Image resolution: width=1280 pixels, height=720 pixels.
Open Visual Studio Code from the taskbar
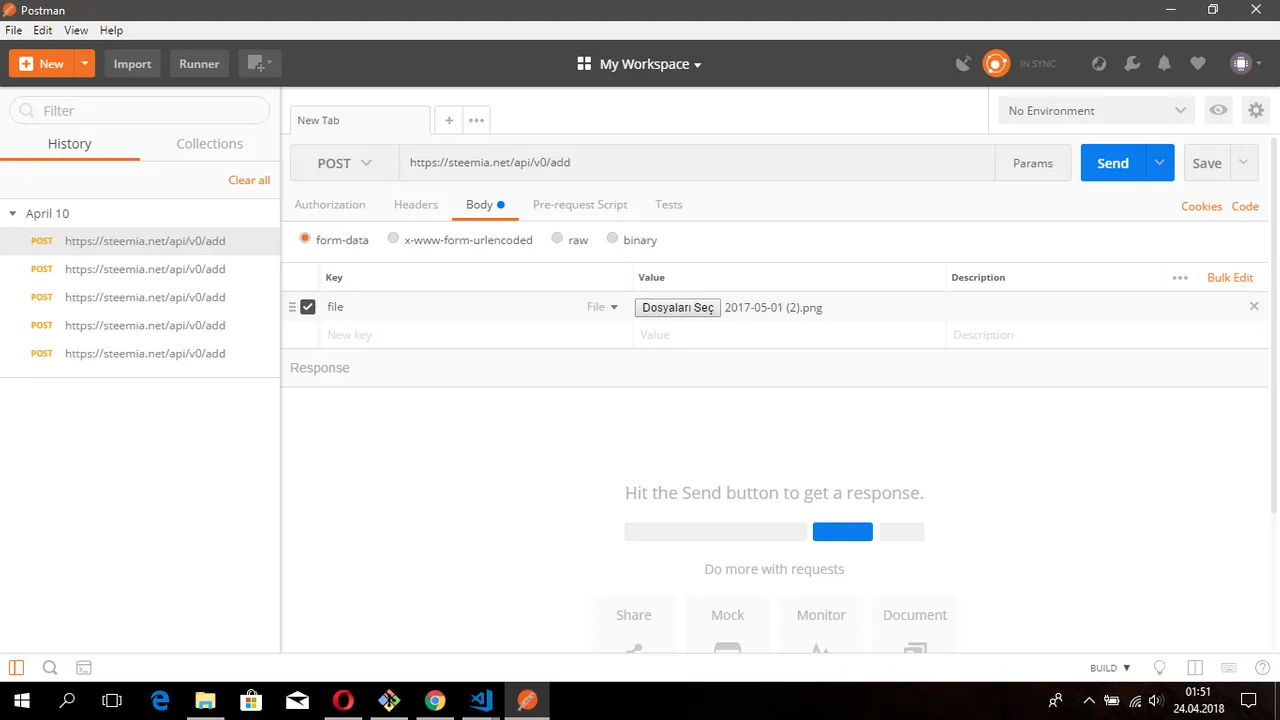point(481,701)
